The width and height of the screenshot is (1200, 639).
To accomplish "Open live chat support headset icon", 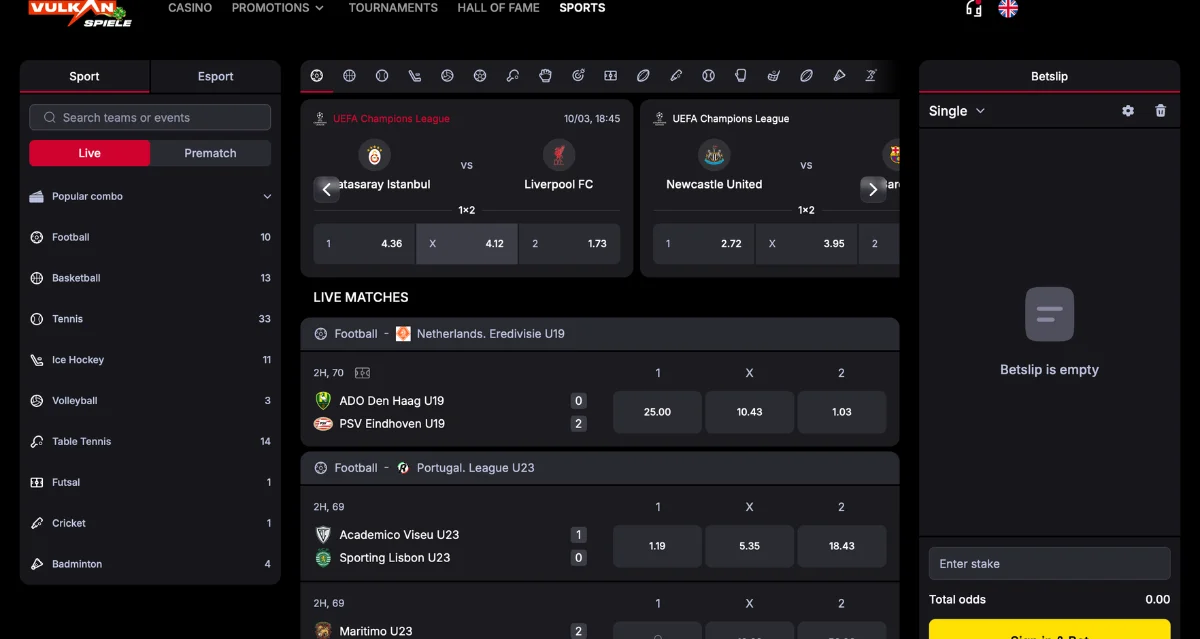I will click(x=973, y=8).
